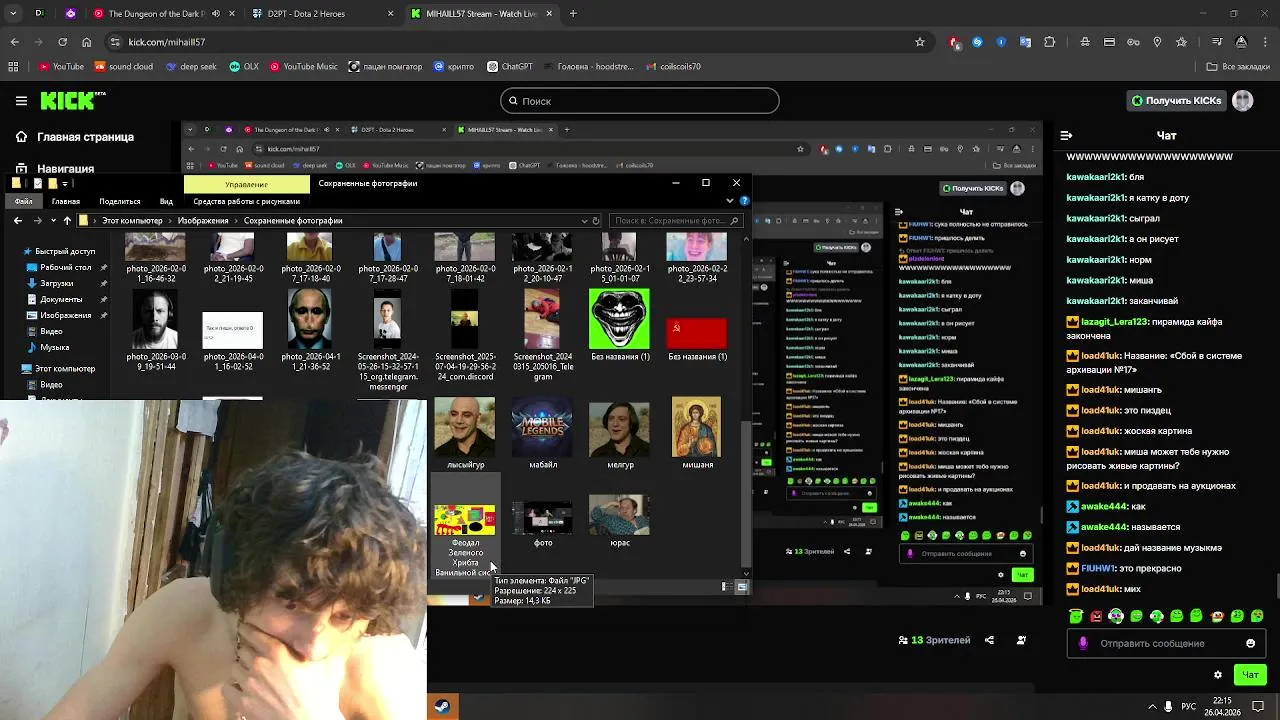Click taskbar microphone tray icon
Viewport: 1280px width, 720px height.
[1169, 707]
